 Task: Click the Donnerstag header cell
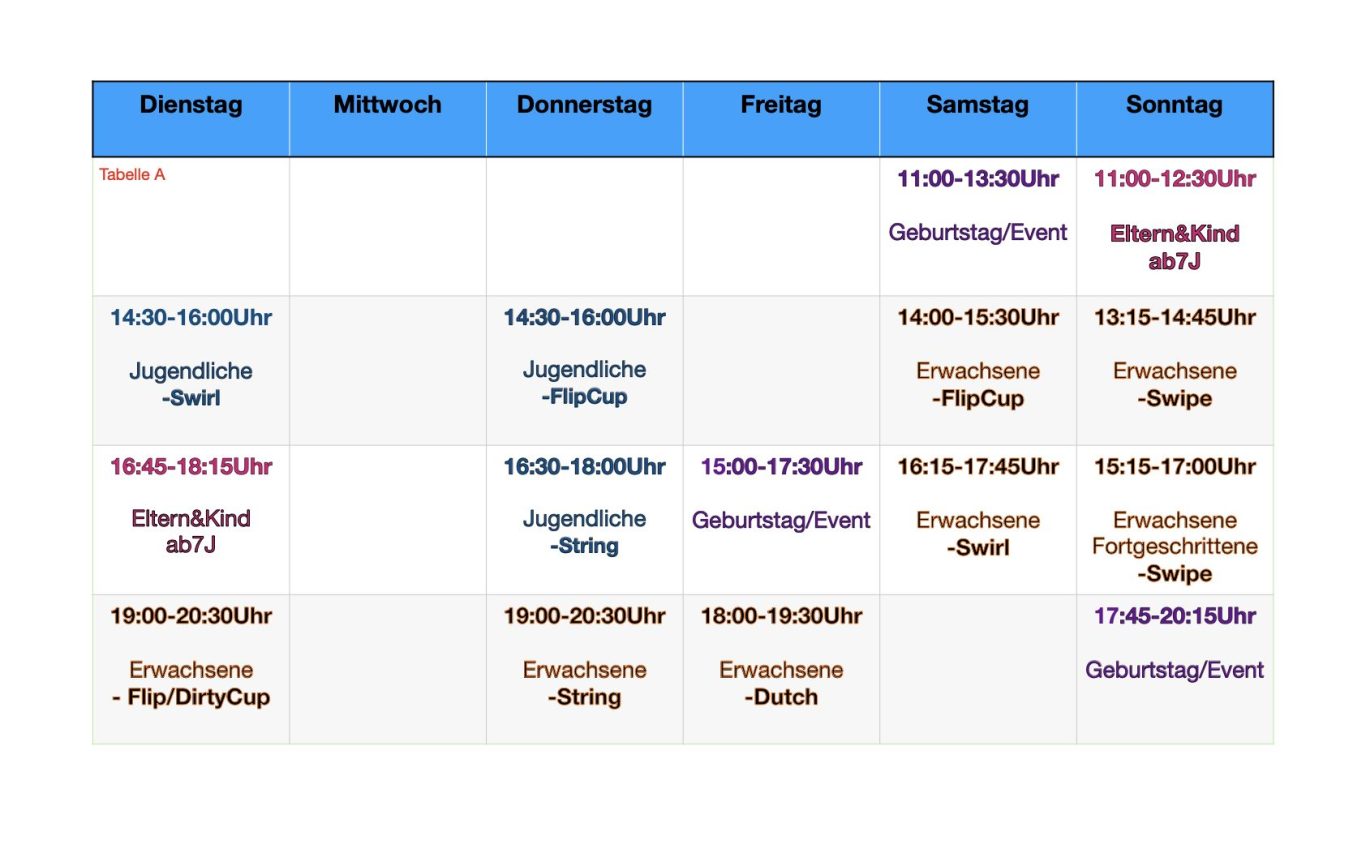click(x=584, y=105)
